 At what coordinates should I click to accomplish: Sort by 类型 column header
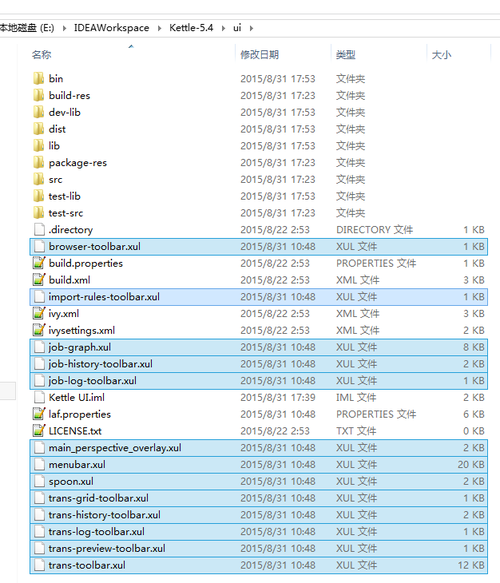coord(346,55)
